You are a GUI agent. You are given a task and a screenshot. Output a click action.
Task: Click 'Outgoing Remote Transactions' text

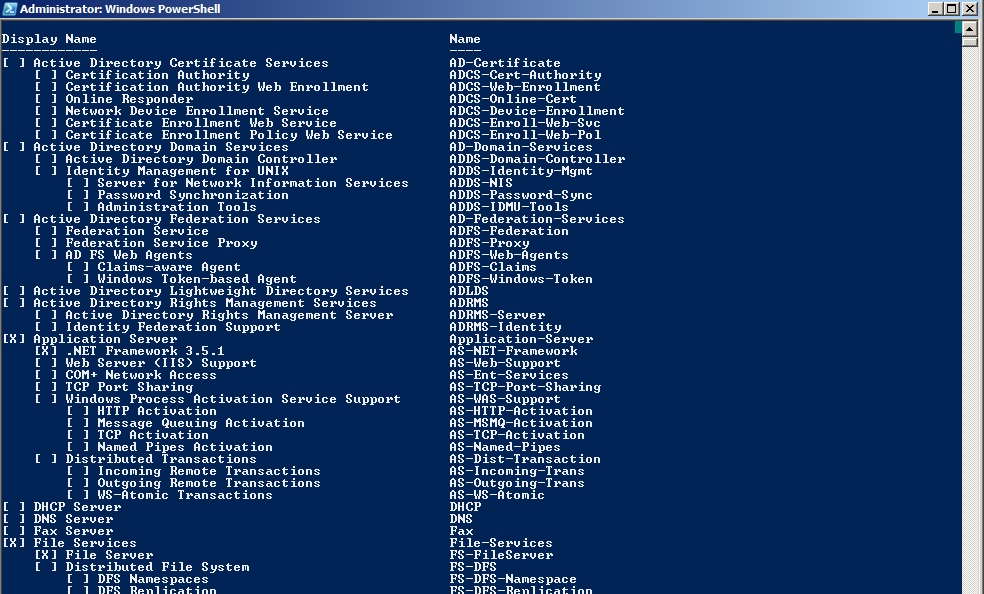pos(209,483)
